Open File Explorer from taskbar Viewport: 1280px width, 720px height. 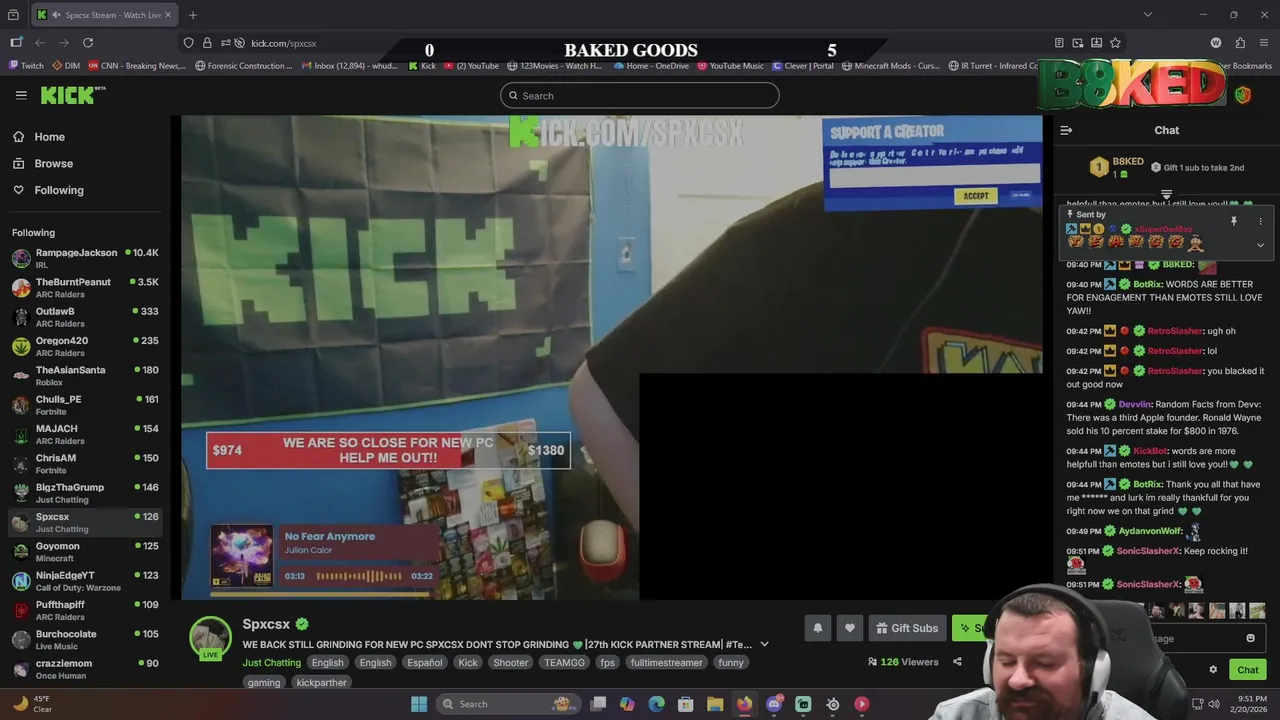pos(715,704)
